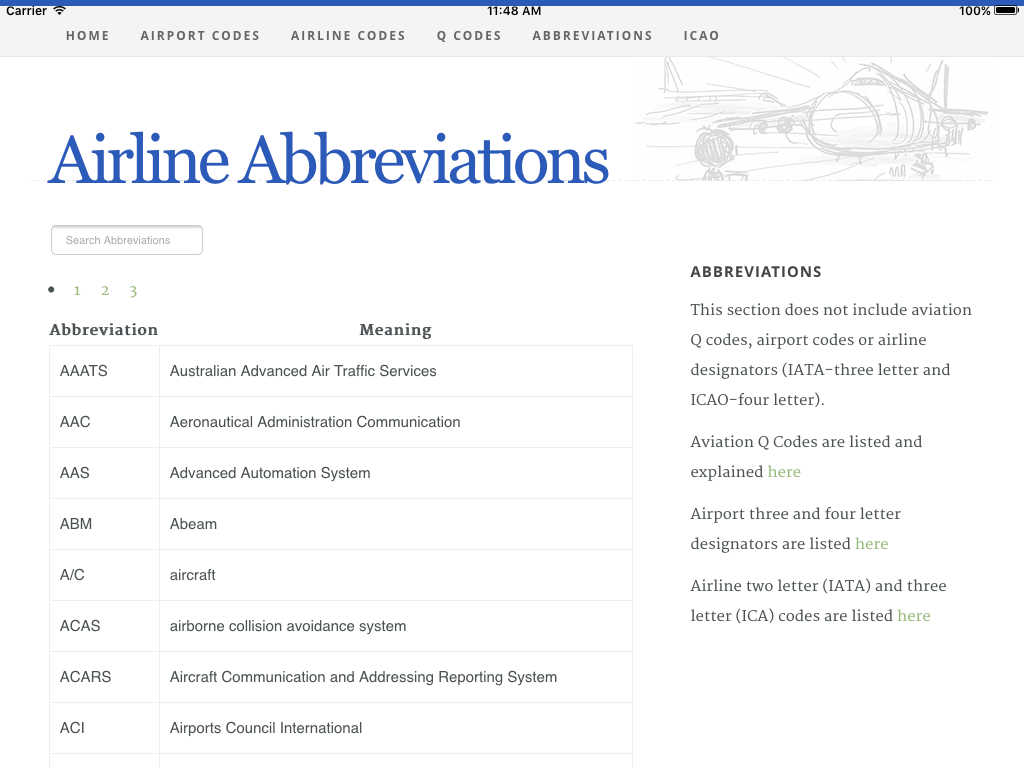This screenshot has height=768, width=1024.
Task: Click the ABBREVIATIONS sidebar heading
Action: (756, 272)
